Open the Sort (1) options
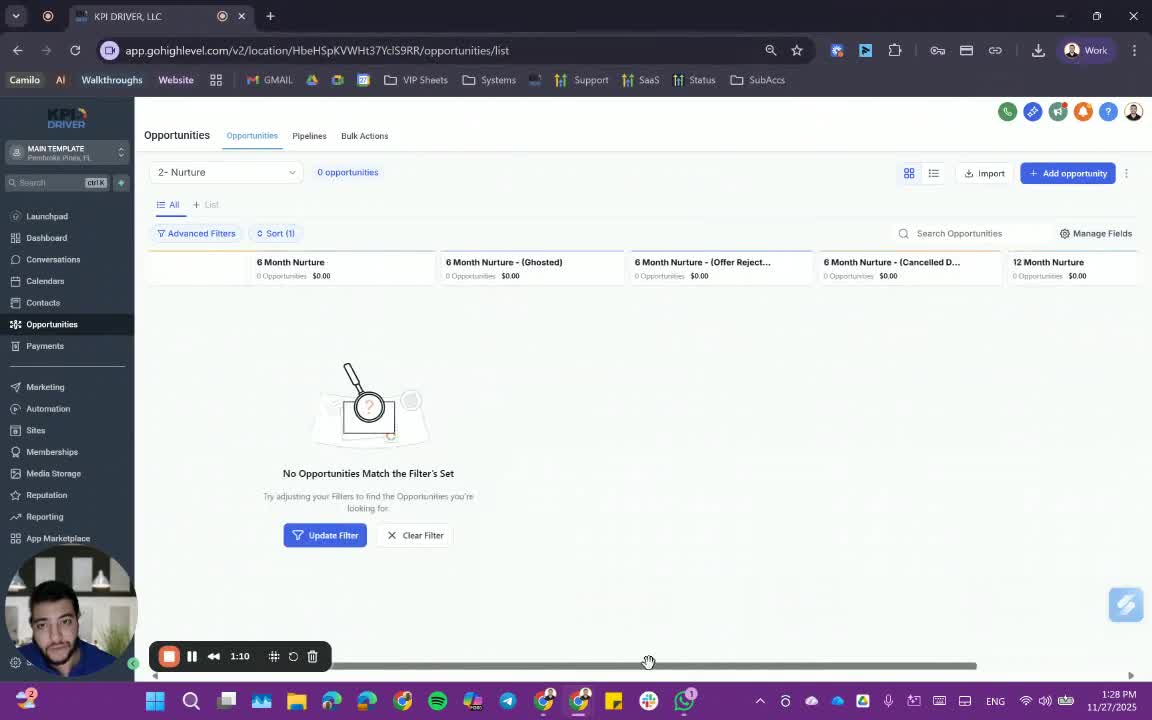The width and height of the screenshot is (1152, 720). pyautogui.click(x=276, y=234)
